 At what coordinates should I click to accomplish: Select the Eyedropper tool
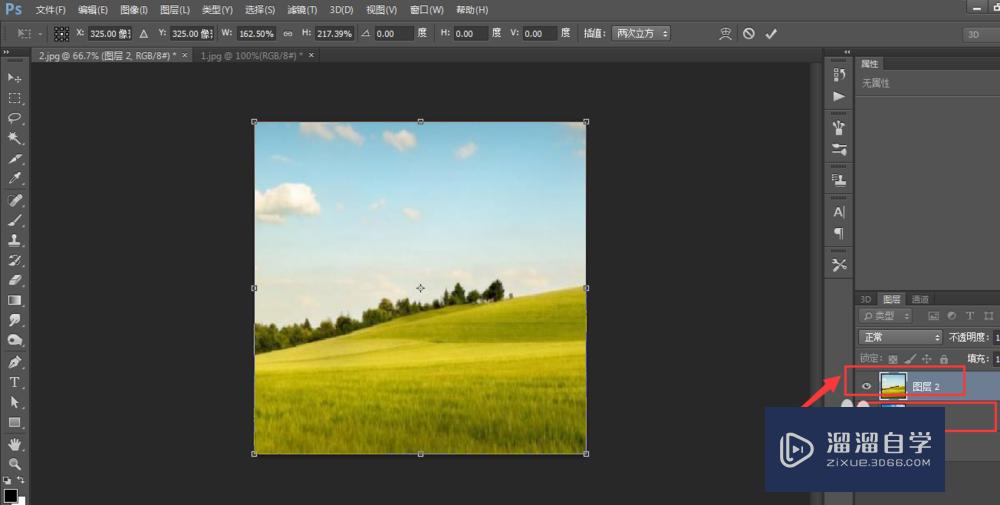(14, 179)
